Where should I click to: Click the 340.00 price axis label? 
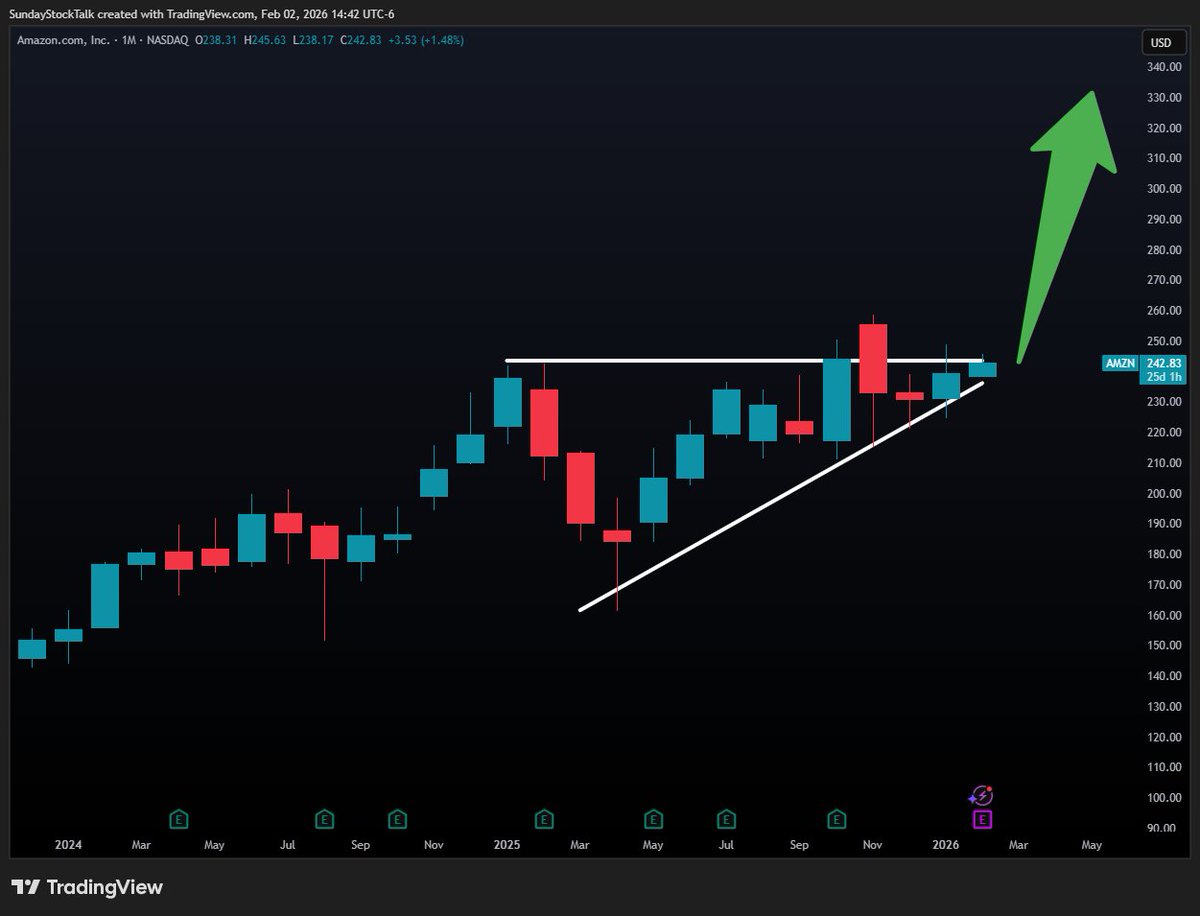tap(1164, 67)
